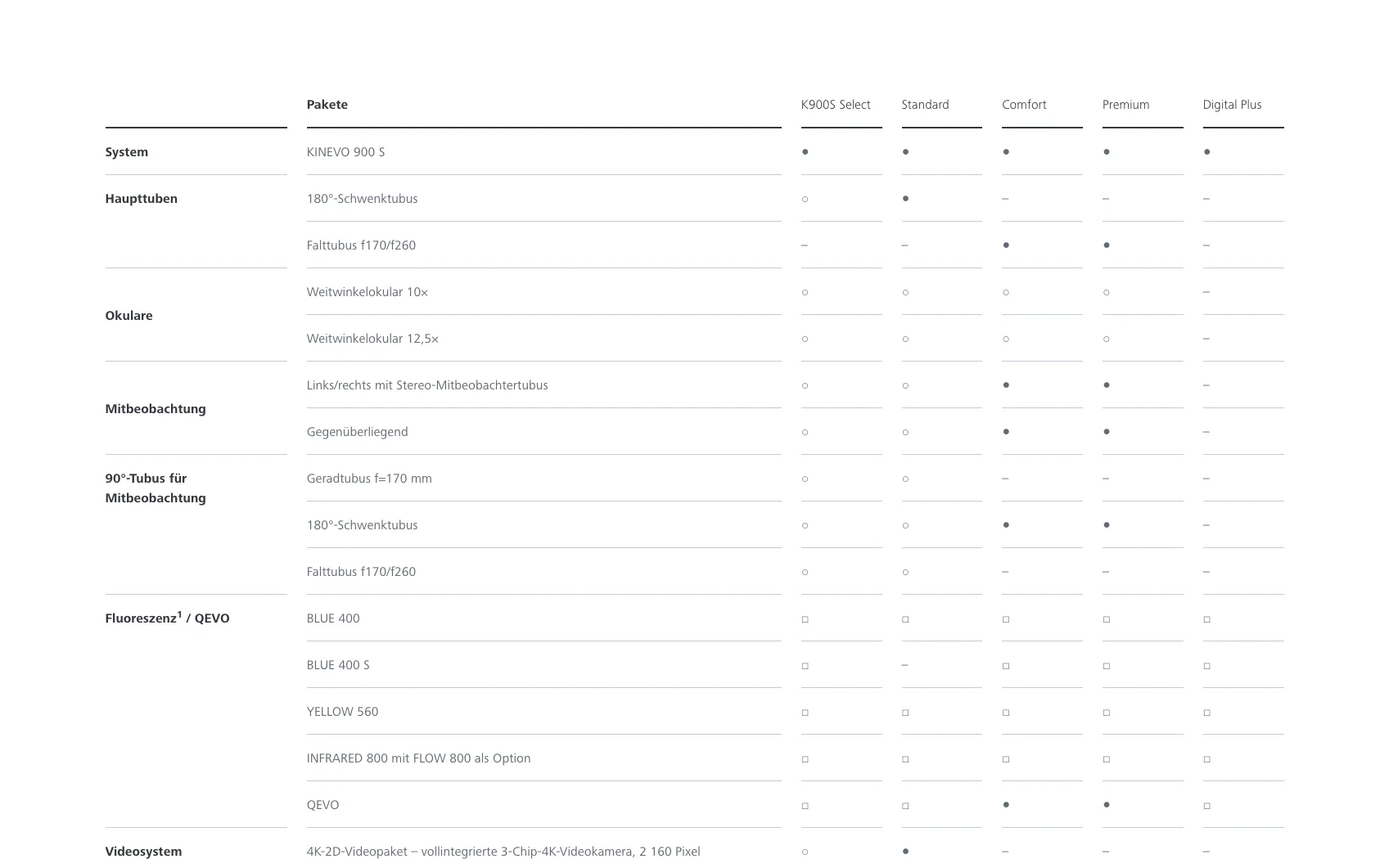1389x868 pixels.
Task: Click the Comfort column header
Action: tap(1024, 105)
